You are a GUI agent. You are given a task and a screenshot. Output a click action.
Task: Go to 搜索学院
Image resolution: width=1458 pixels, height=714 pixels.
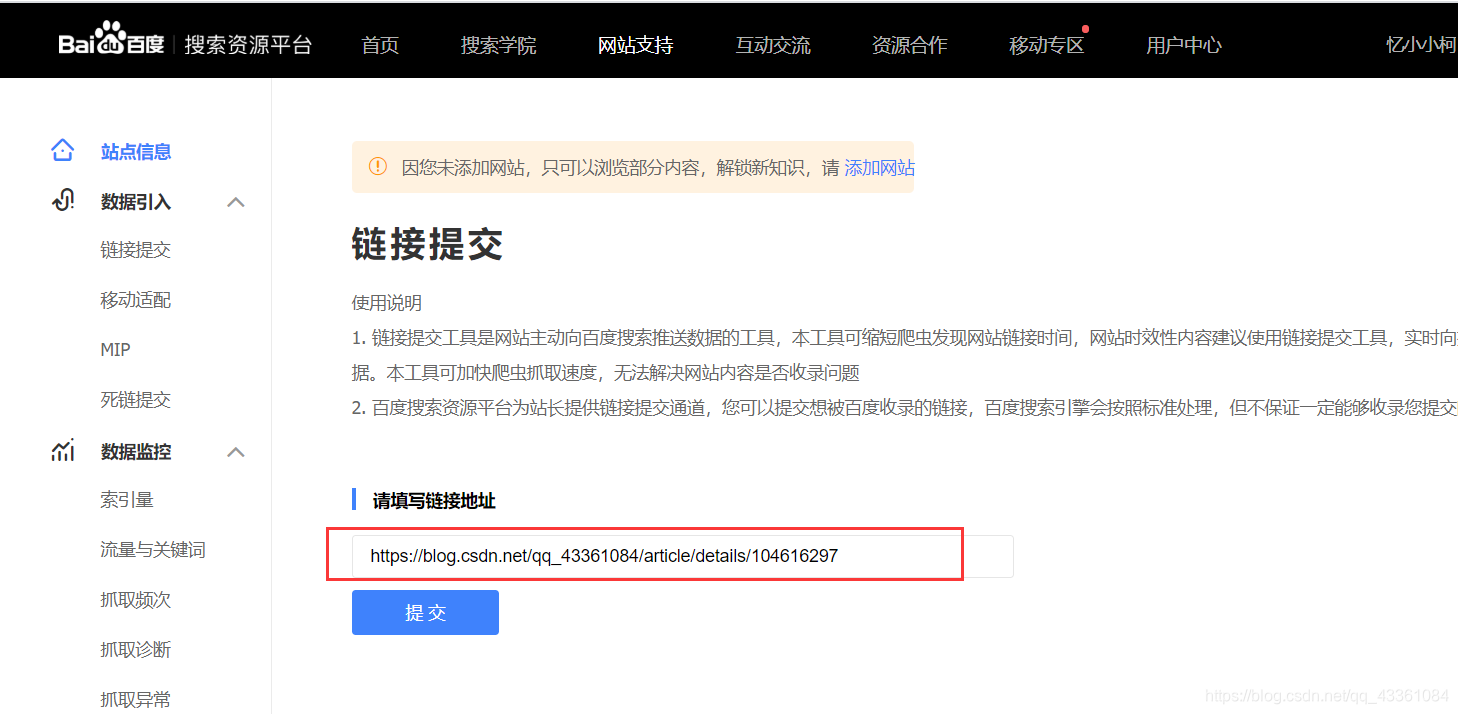point(498,44)
